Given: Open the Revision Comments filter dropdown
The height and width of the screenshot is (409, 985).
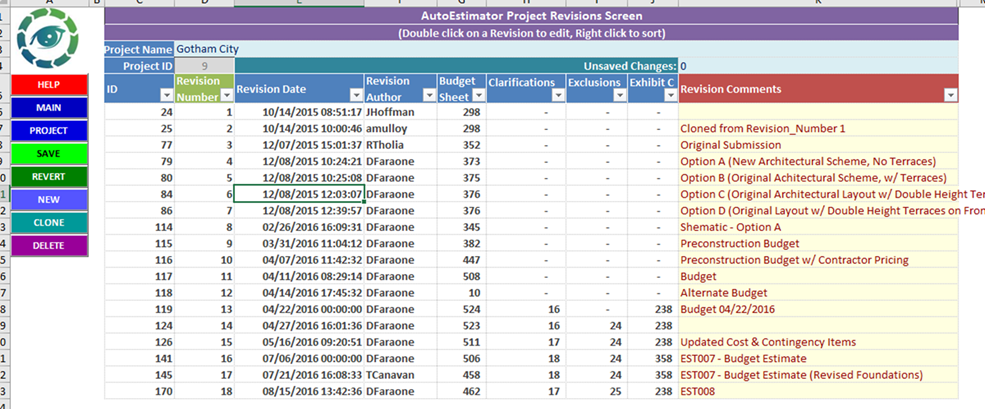Looking at the screenshot, I should (x=950, y=95).
